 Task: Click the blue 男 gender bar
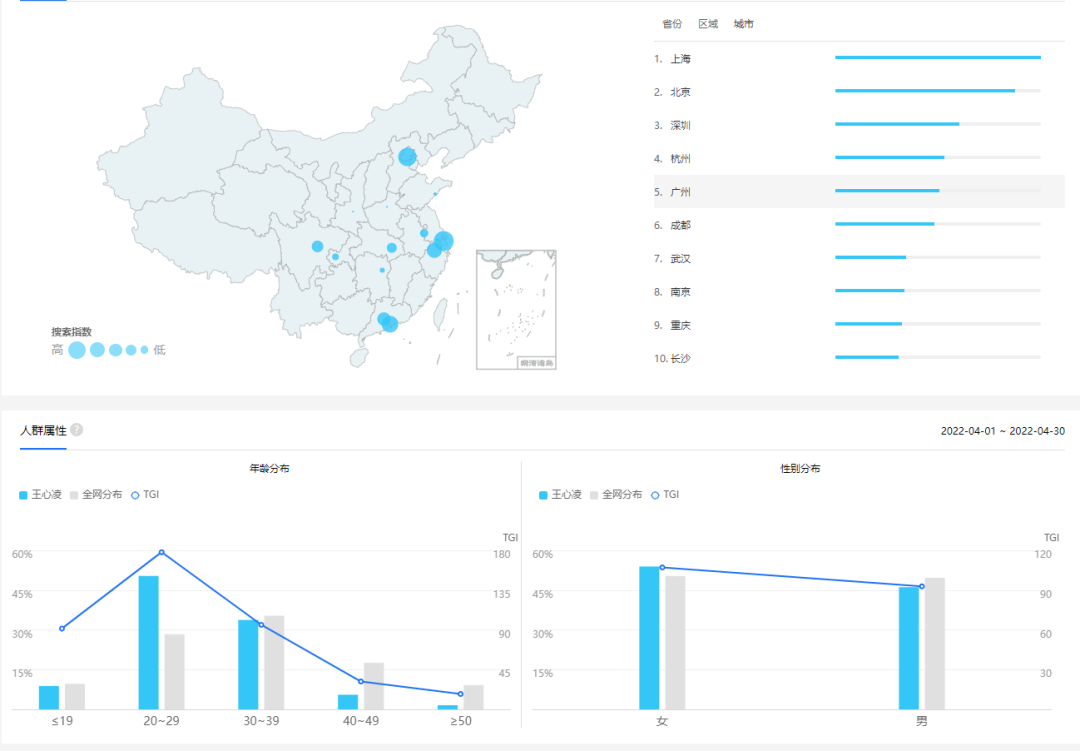point(908,648)
